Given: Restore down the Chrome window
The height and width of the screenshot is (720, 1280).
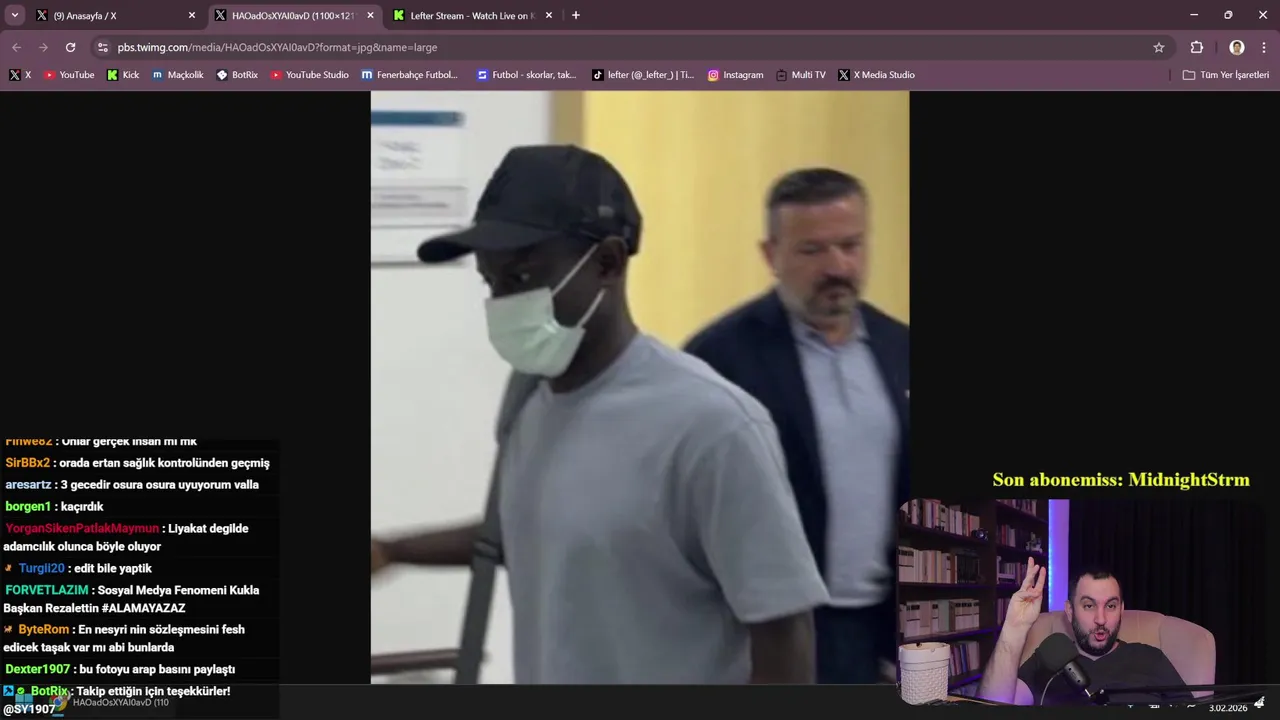Looking at the screenshot, I should tap(1228, 15).
